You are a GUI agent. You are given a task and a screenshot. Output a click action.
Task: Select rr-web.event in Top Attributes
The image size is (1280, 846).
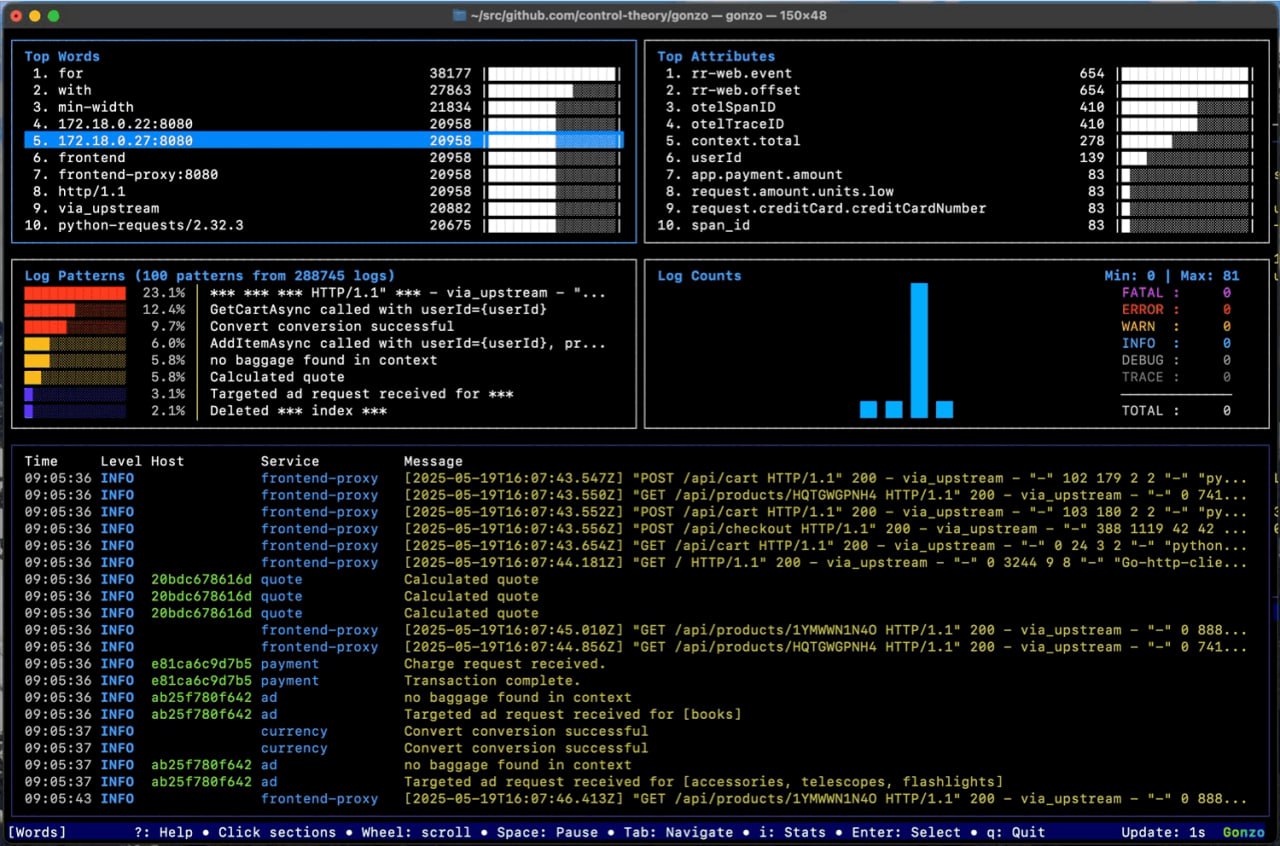tap(741, 73)
